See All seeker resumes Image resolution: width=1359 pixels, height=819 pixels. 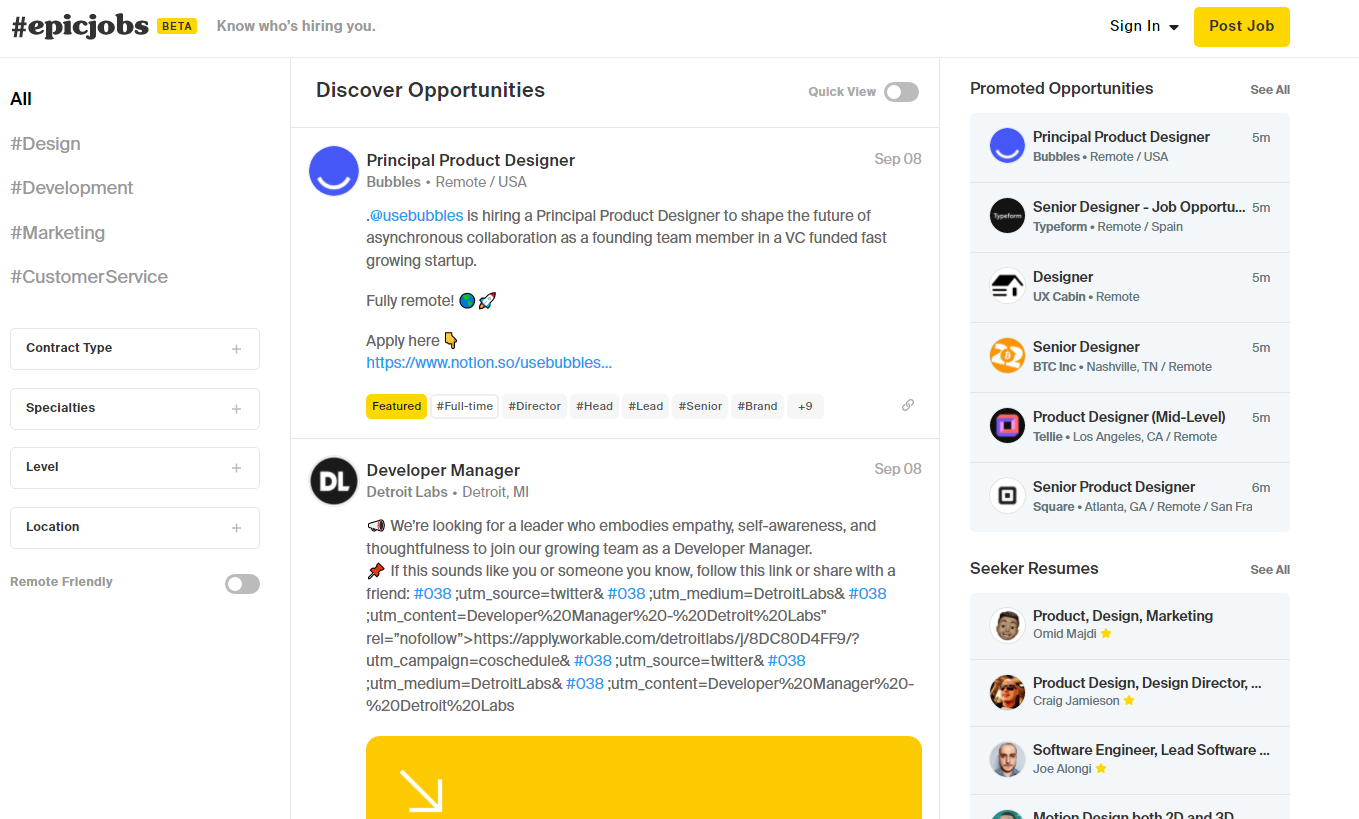(x=1270, y=570)
